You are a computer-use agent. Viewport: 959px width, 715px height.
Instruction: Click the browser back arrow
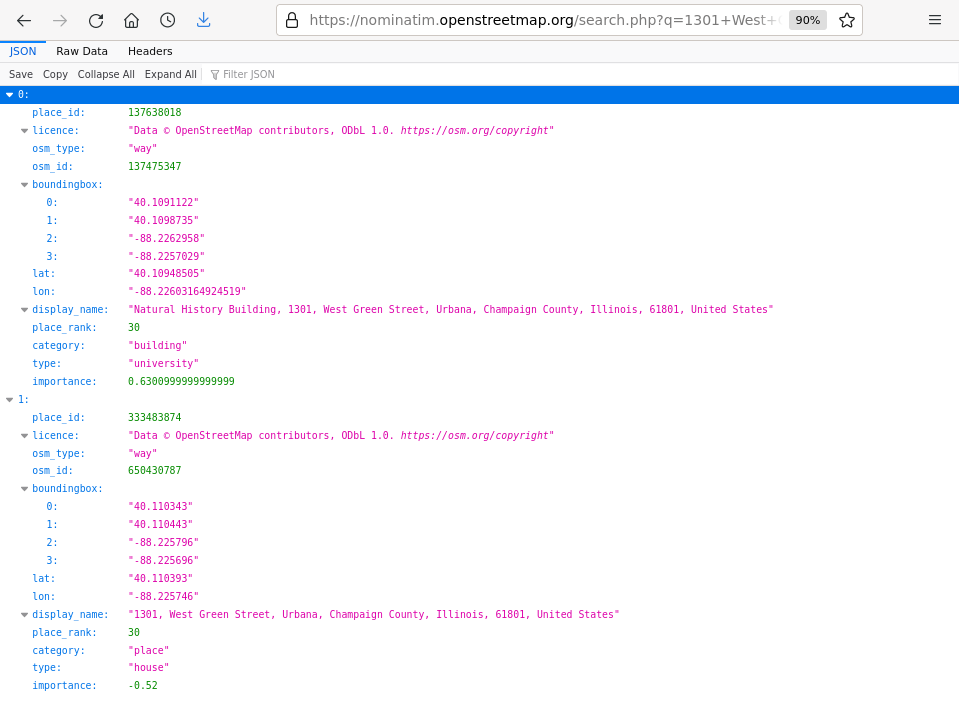(24, 20)
